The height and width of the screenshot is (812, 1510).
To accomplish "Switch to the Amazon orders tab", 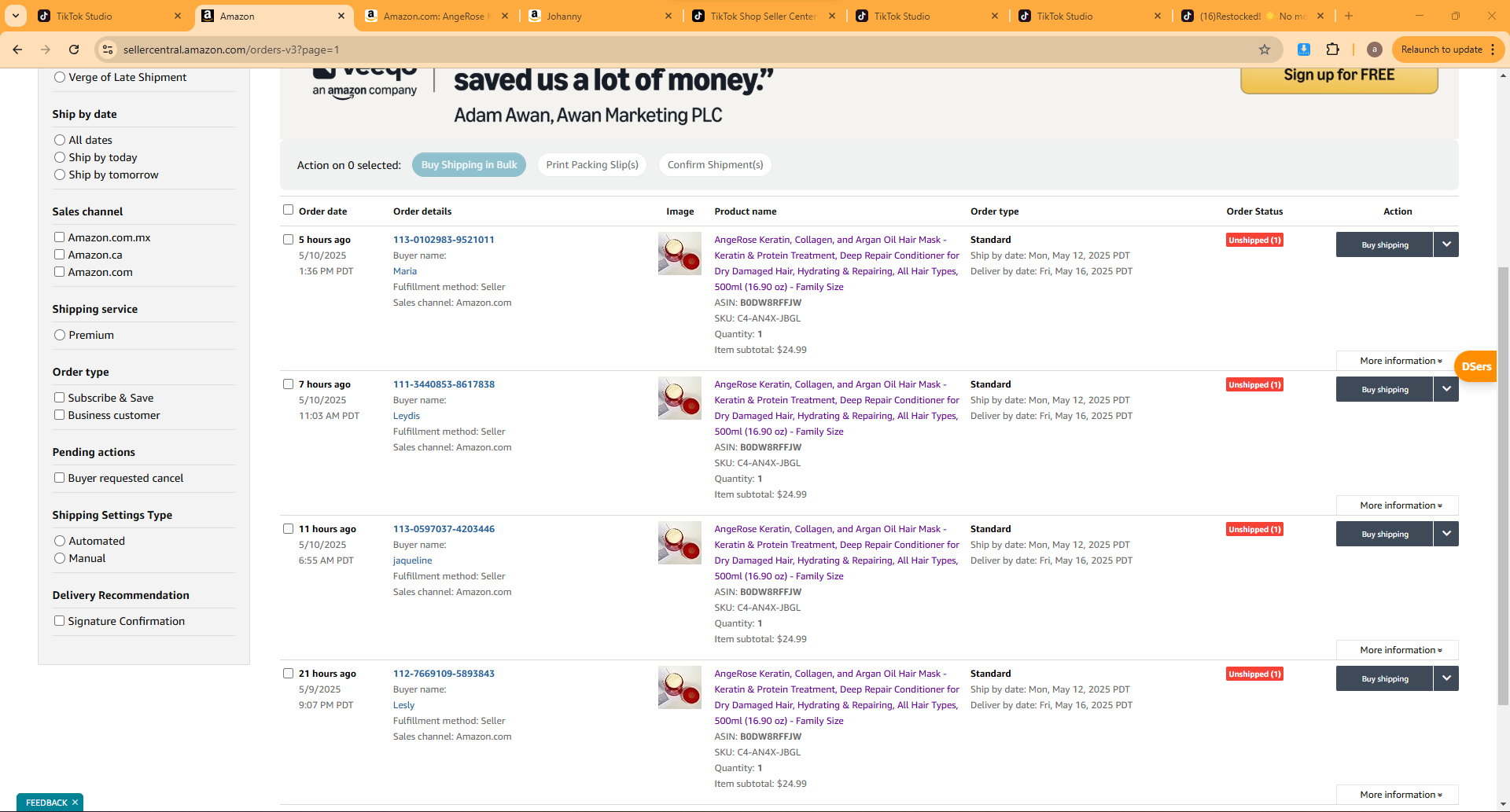I will pos(274,16).
